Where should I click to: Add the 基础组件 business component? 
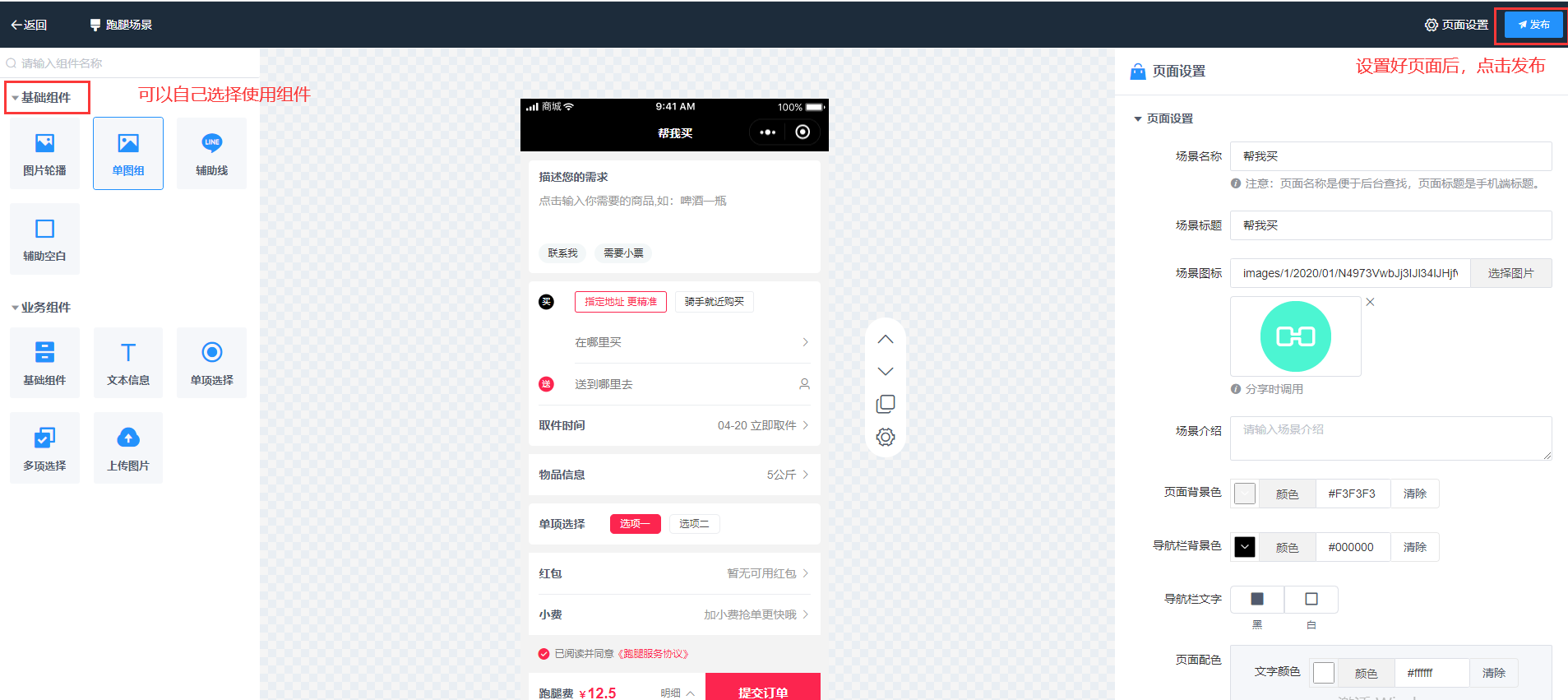44,363
